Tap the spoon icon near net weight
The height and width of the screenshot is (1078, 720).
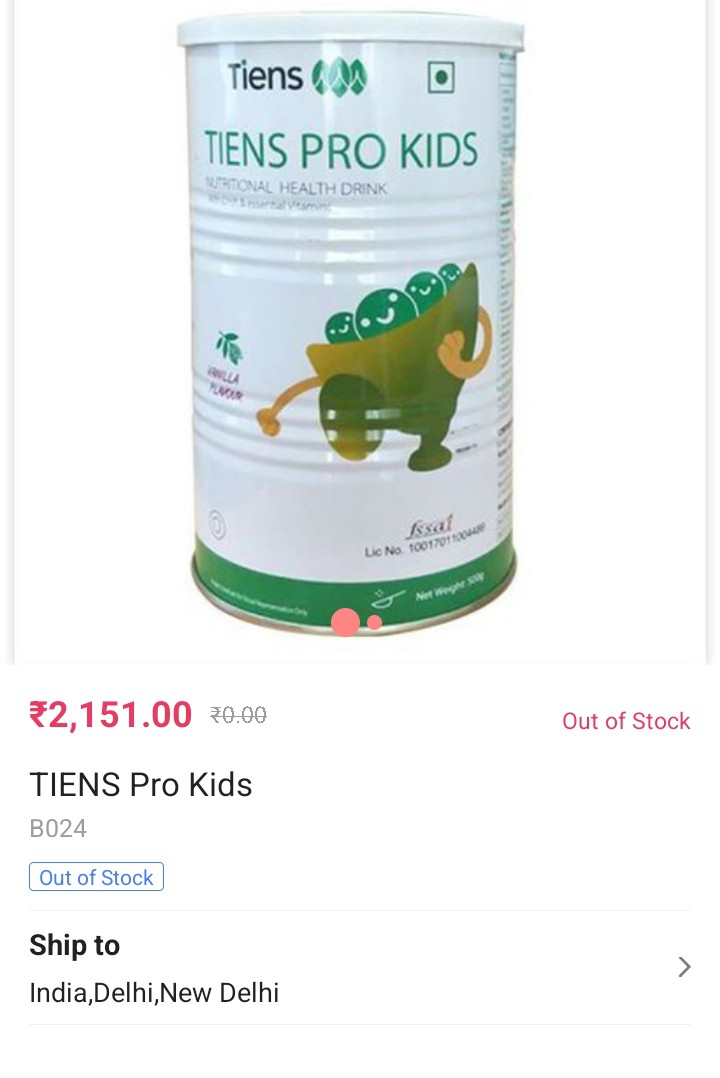pyautogui.click(x=388, y=597)
